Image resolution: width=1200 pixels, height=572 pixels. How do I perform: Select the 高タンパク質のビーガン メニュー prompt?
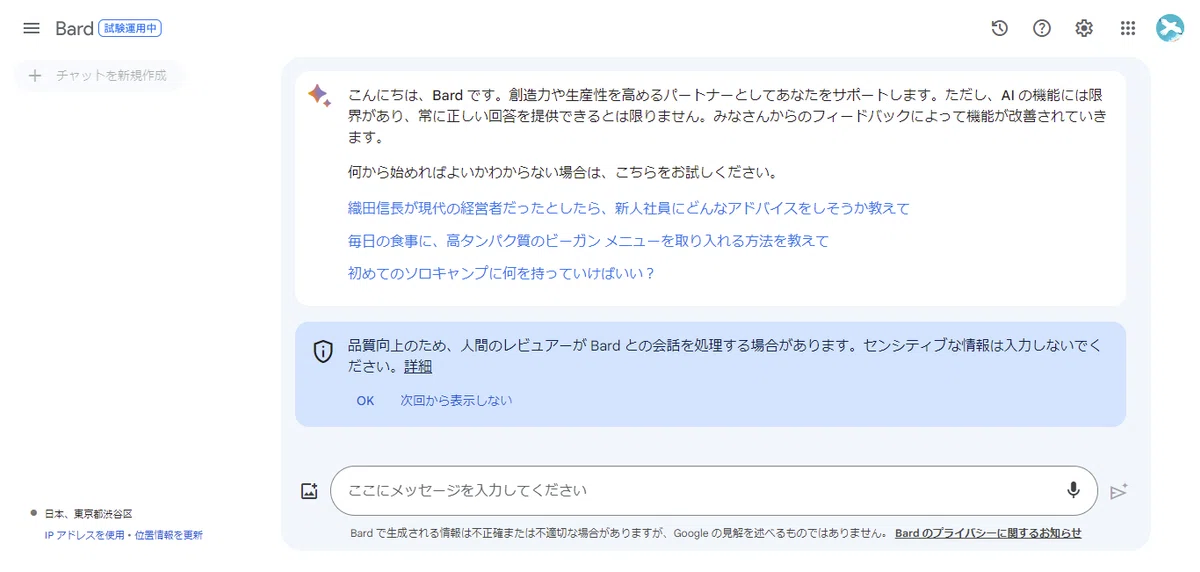588,240
